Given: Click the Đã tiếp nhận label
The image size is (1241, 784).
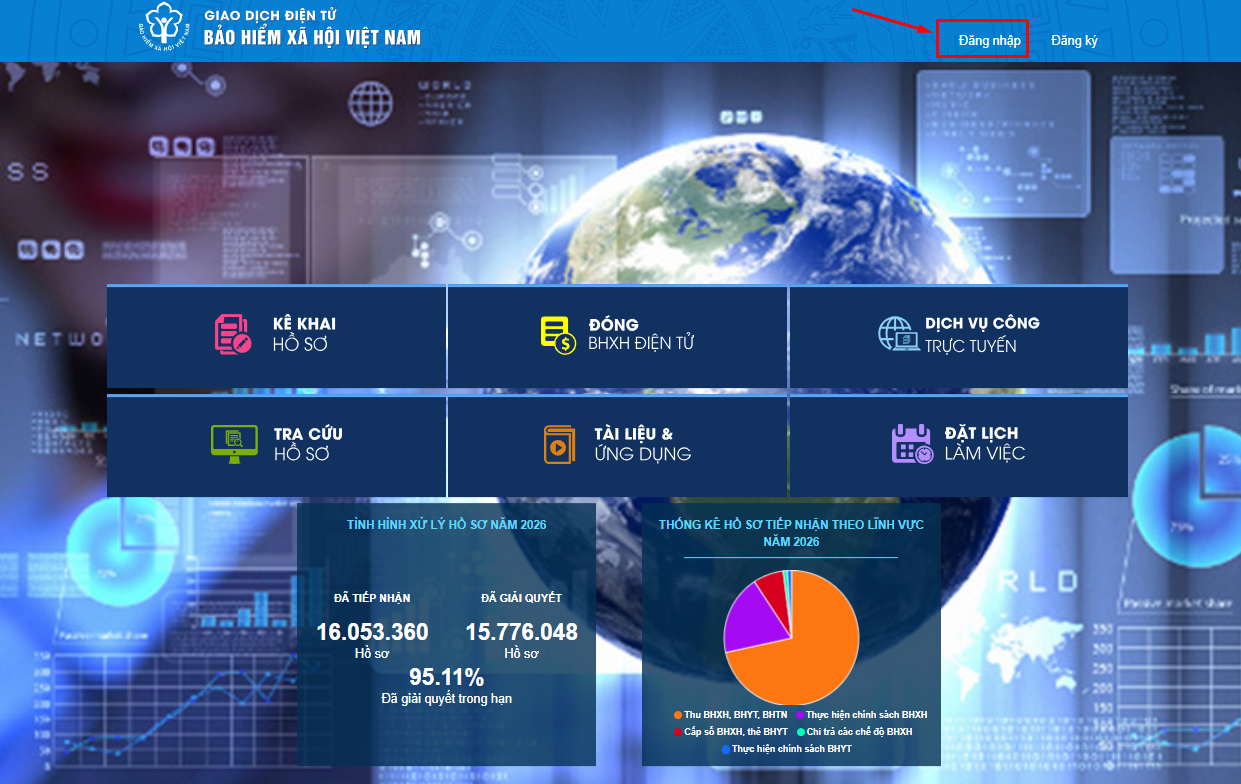Looking at the screenshot, I should (x=372, y=598).
